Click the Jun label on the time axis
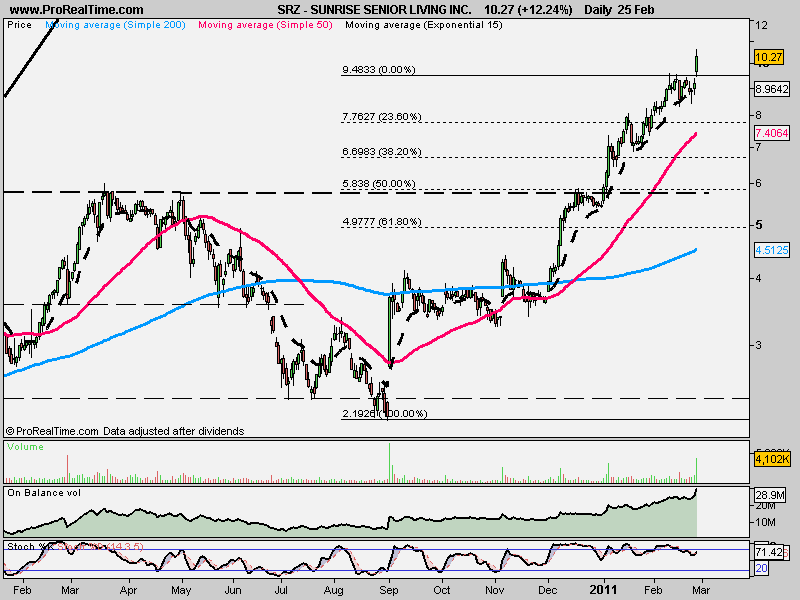Screen dimensions: 800x600 point(233,590)
